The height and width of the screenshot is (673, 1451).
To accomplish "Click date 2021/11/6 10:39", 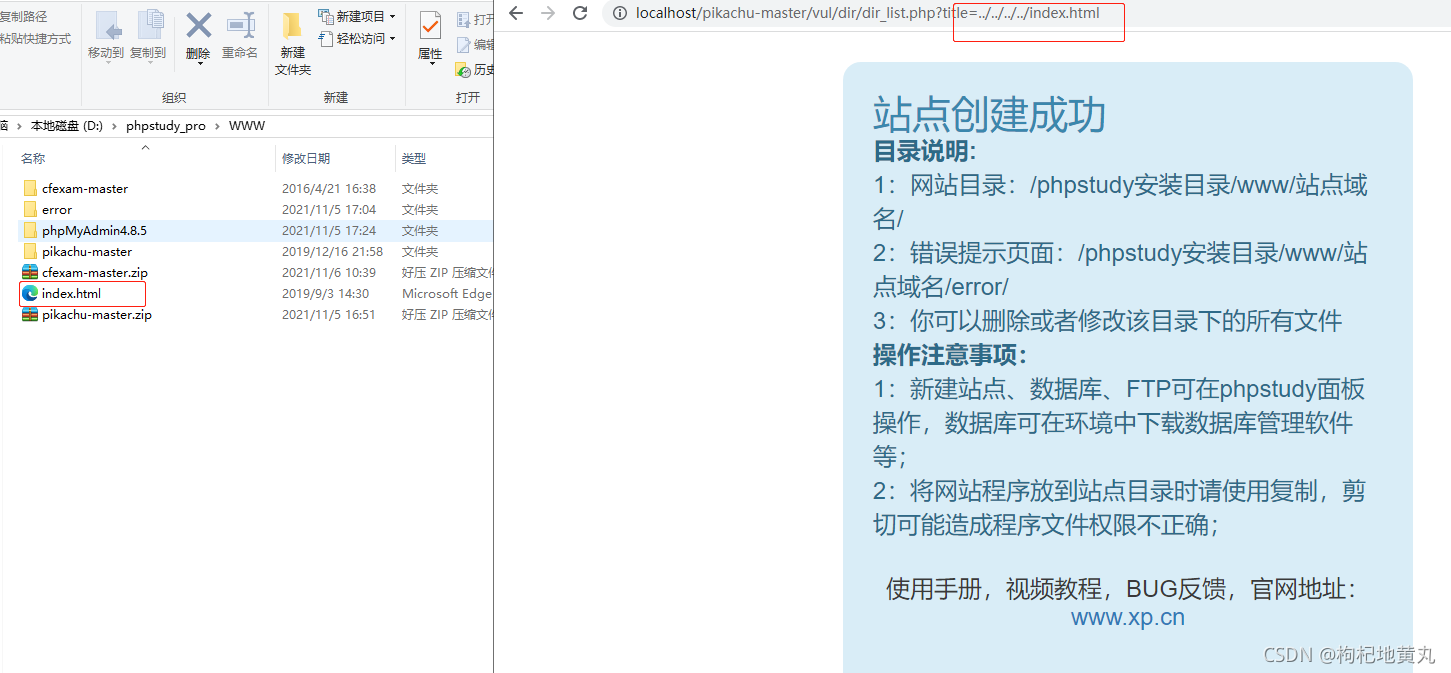I will click(x=329, y=272).
